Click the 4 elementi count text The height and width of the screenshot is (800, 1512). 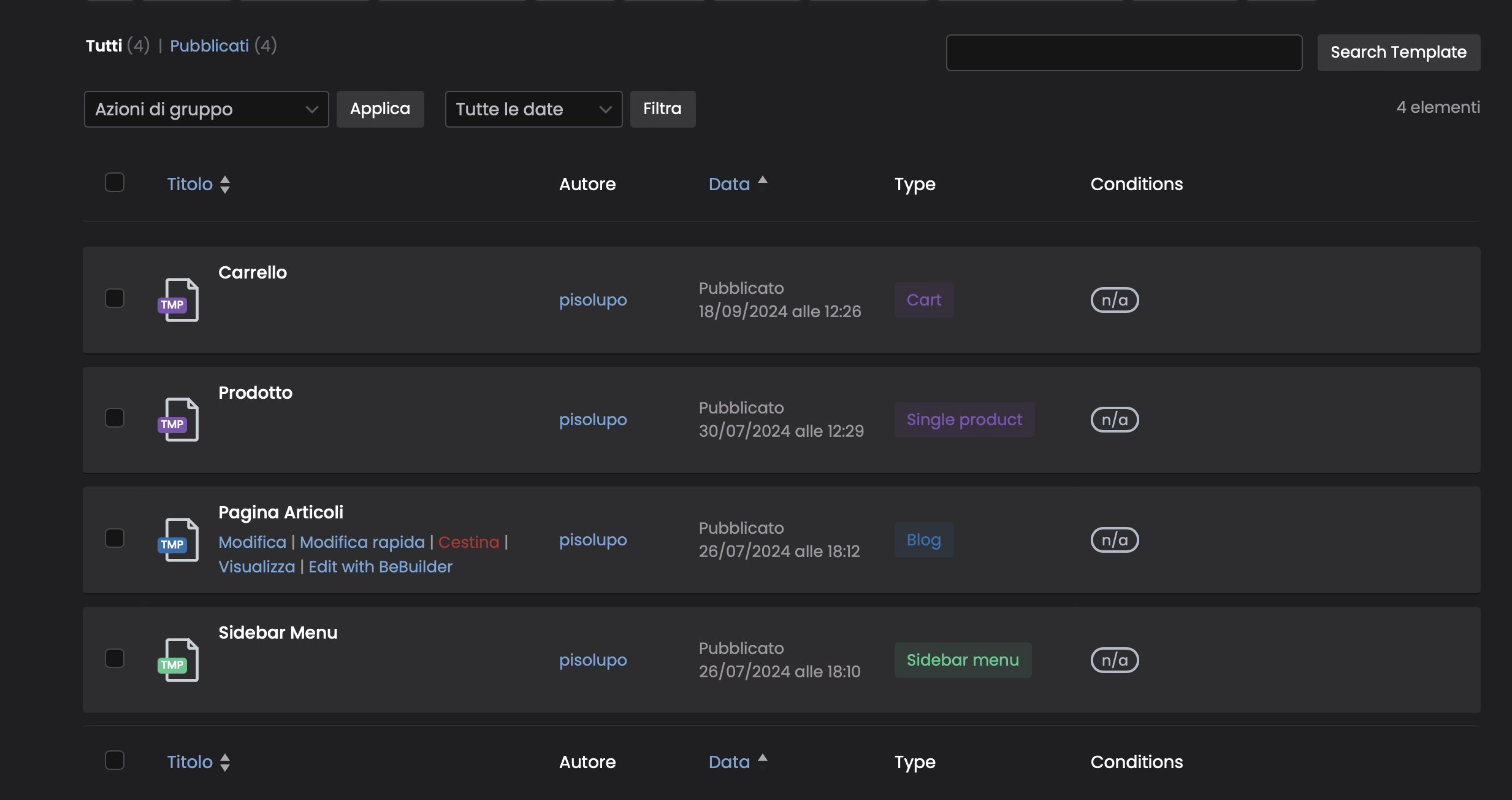[1438, 107]
